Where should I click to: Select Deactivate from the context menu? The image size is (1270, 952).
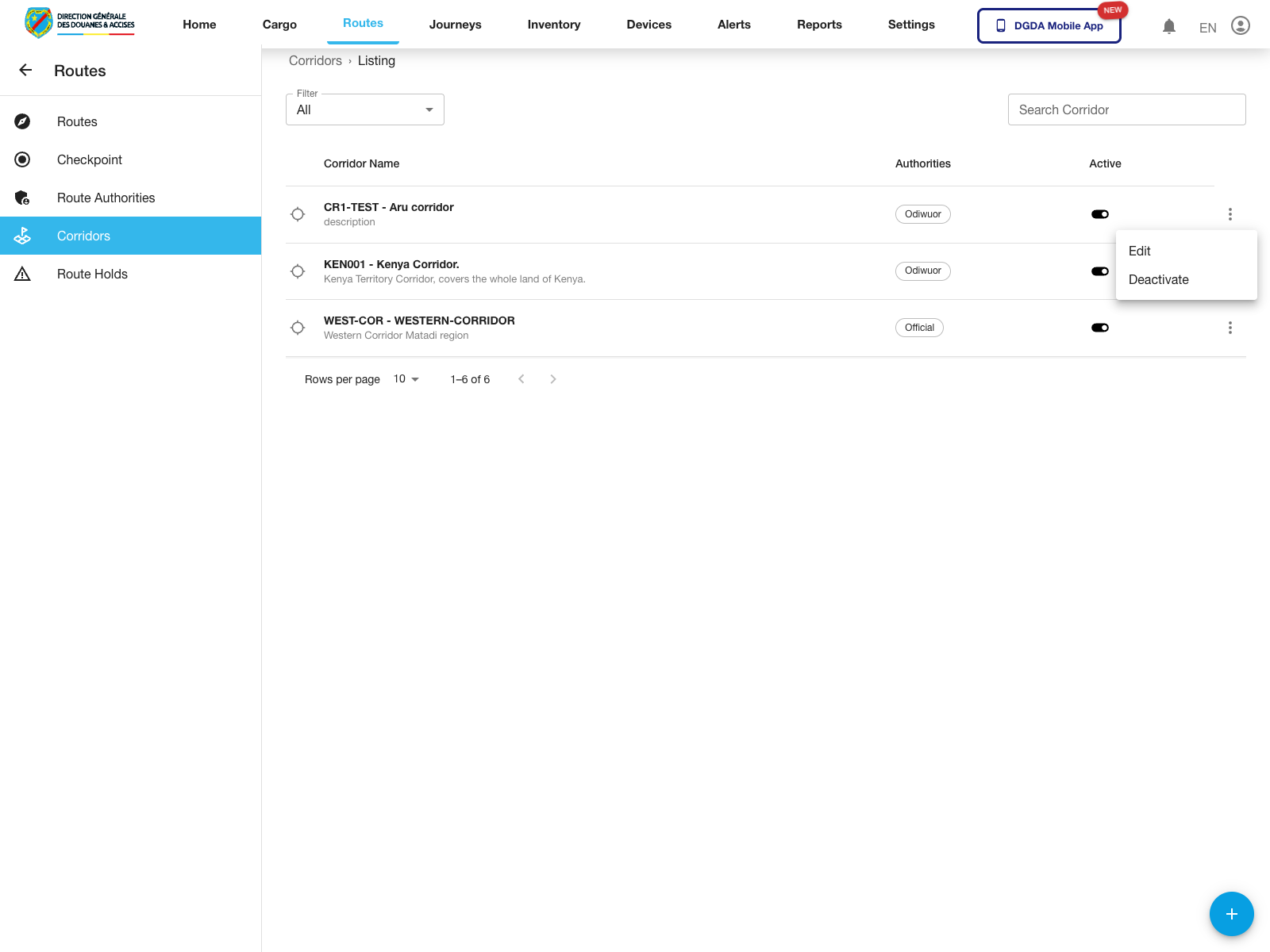click(x=1158, y=279)
